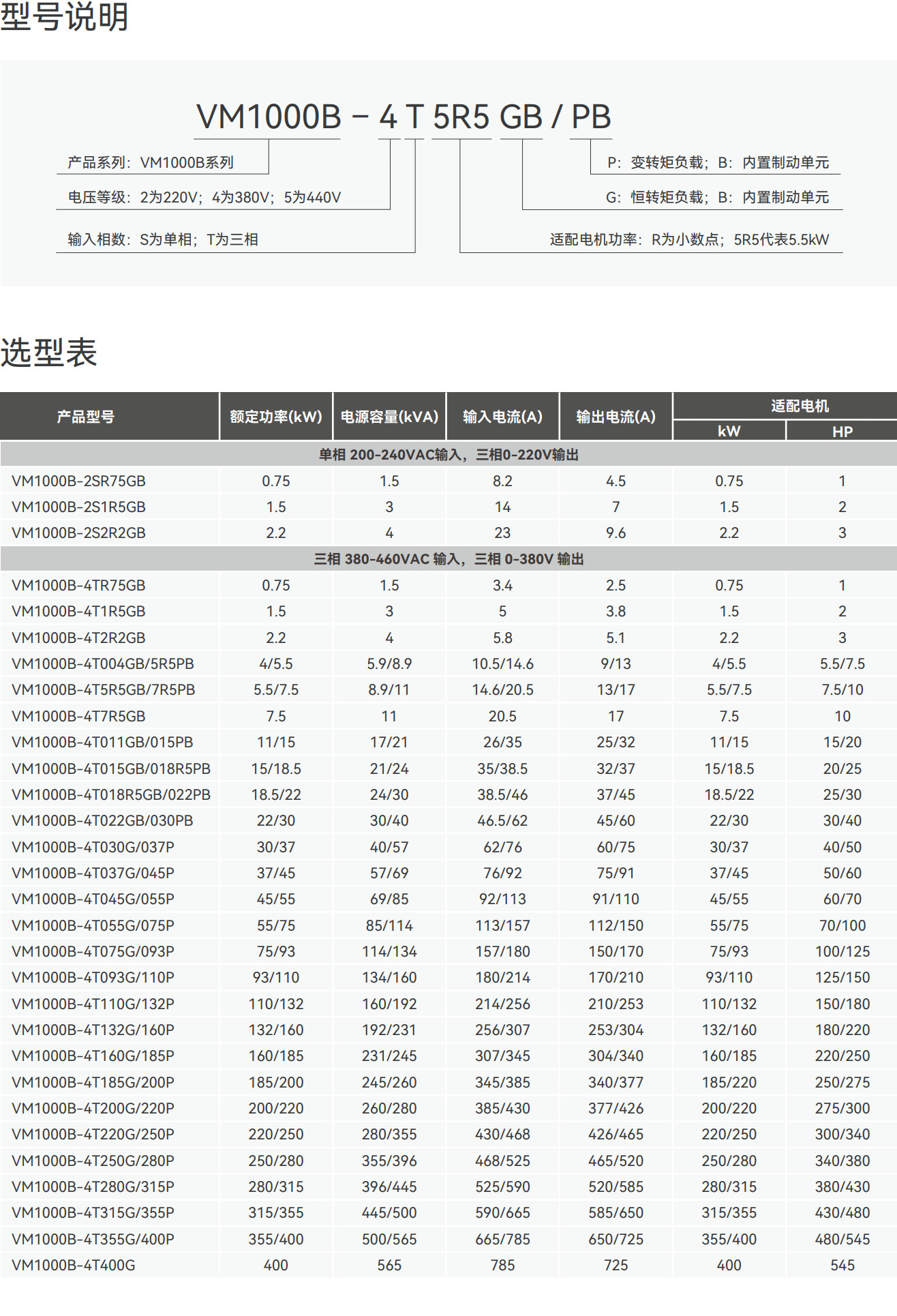Click the 输入相数 description line
This screenshot has width=897, height=1316.
tap(162, 239)
